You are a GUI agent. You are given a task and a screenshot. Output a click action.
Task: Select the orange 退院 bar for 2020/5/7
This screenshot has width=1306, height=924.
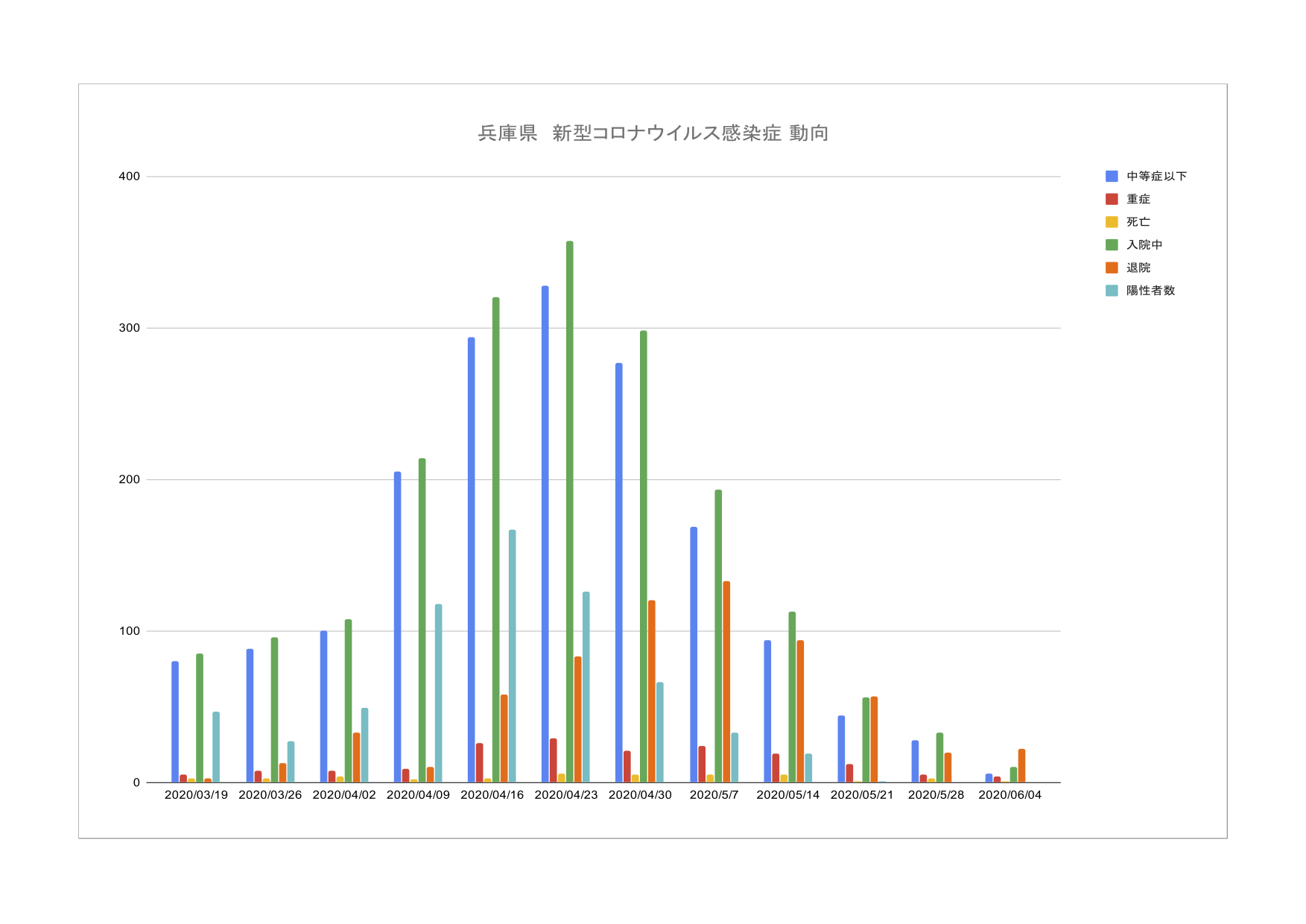click(x=726, y=682)
